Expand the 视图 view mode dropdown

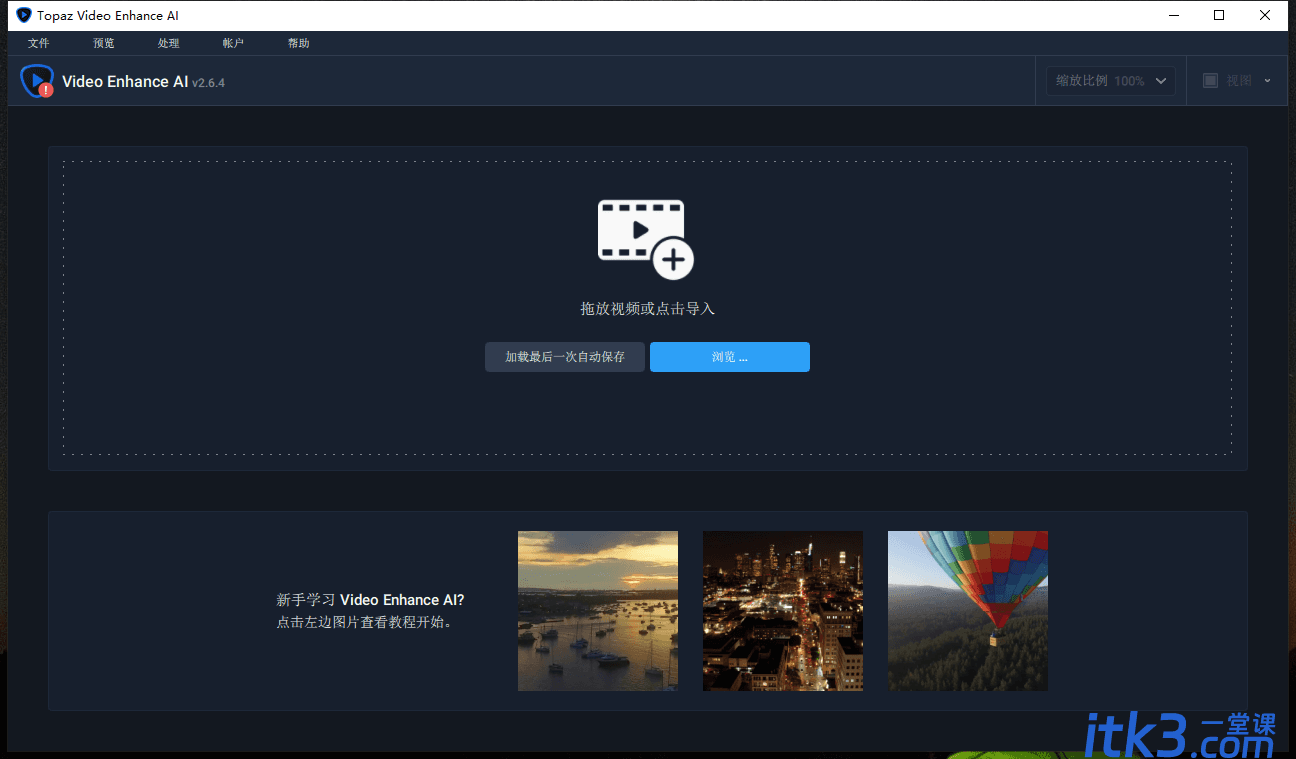click(1238, 81)
